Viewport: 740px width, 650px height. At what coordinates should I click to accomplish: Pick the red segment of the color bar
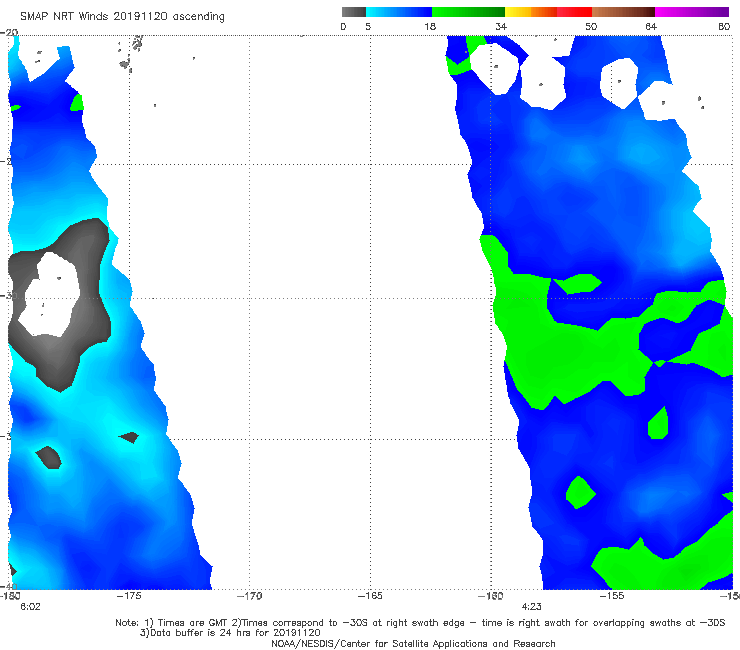click(x=574, y=12)
